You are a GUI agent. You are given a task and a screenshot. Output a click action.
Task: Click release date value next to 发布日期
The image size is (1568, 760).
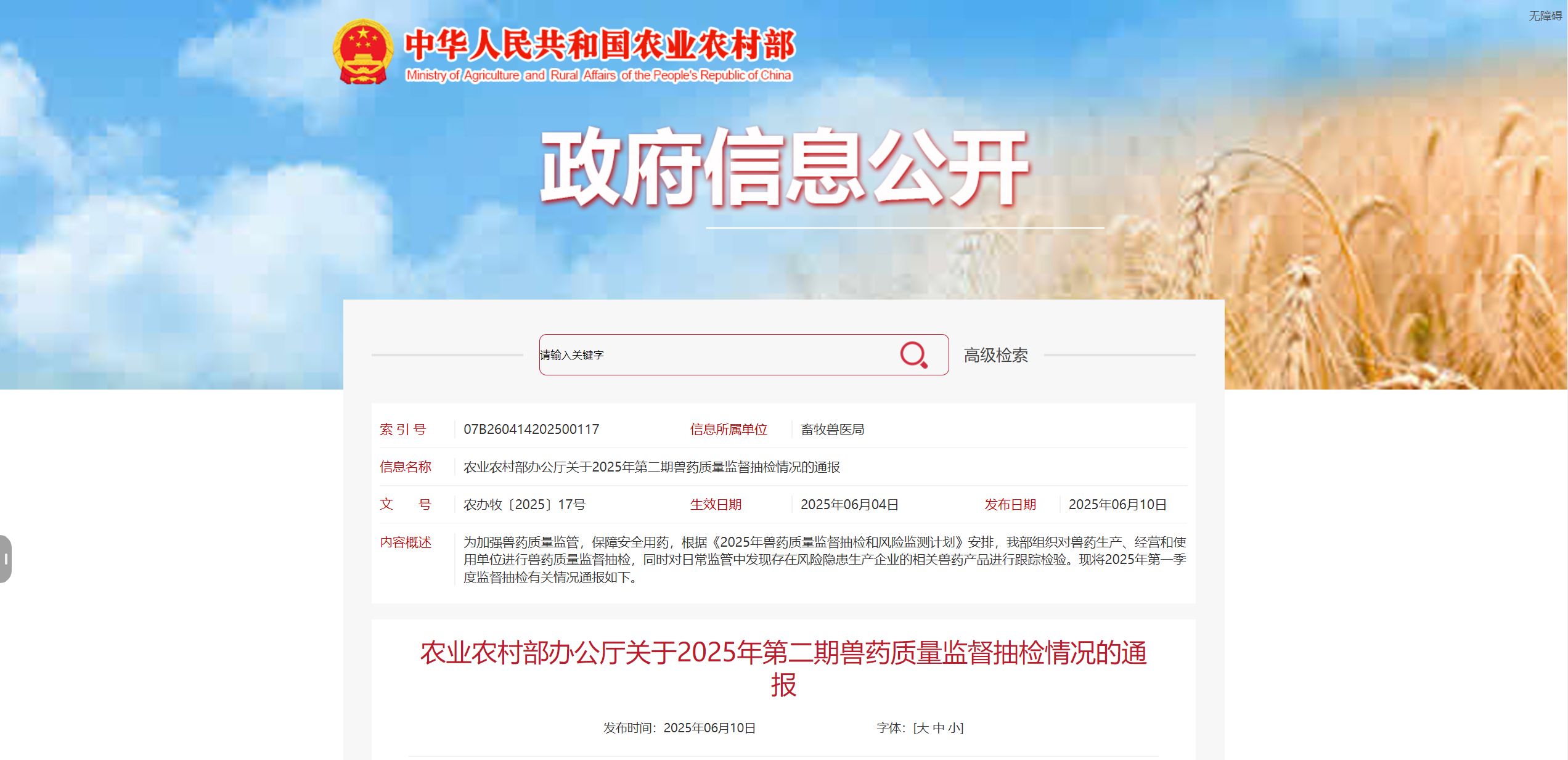coord(1117,504)
